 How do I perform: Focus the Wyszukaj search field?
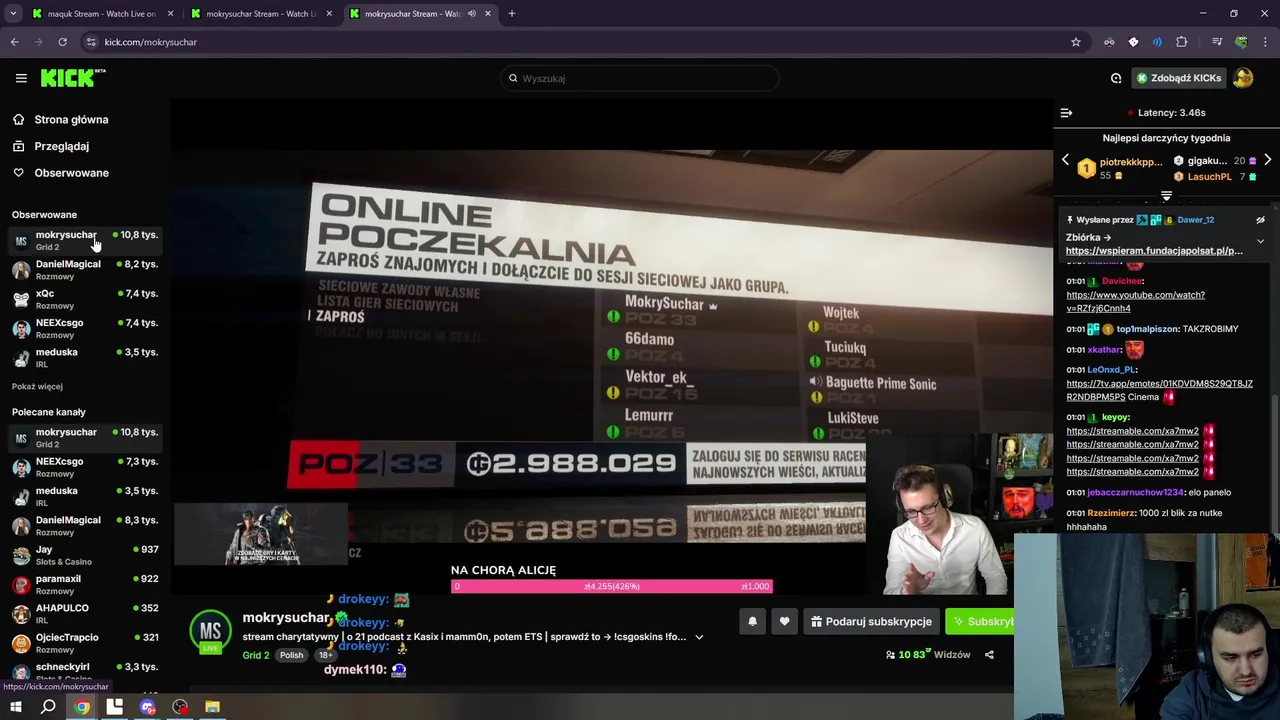tap(640, 78)
